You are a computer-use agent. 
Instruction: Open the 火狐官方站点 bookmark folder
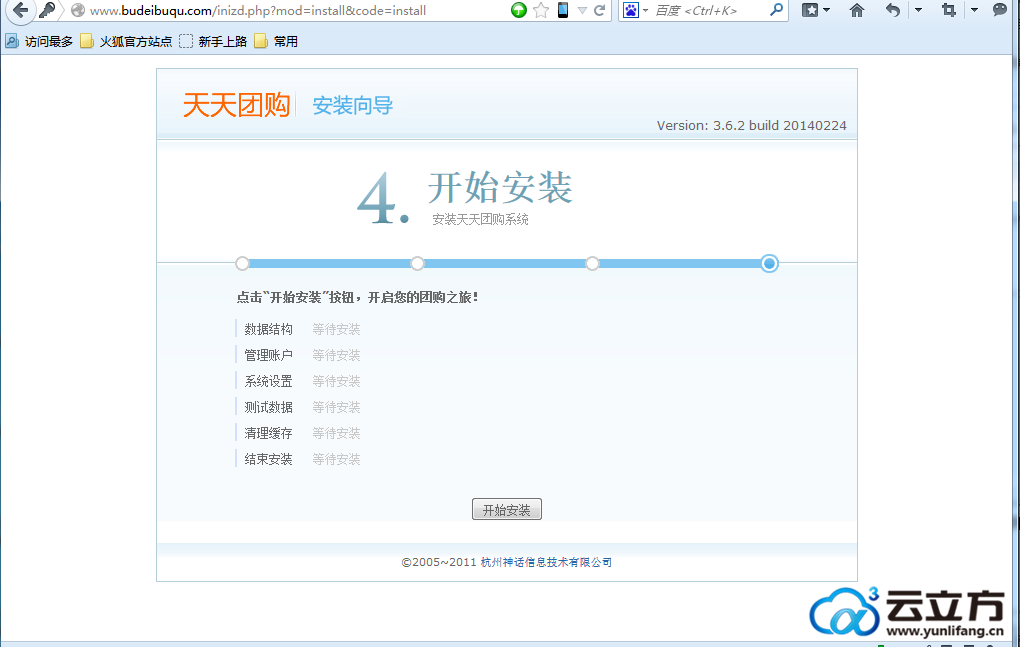(x=126, y=42)
